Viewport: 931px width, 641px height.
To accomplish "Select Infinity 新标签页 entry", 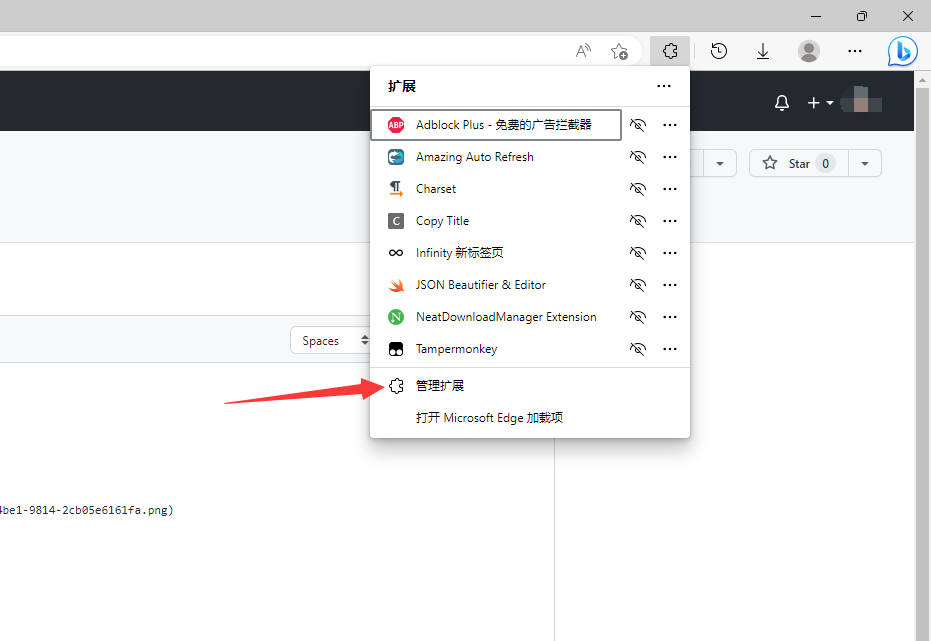I will [x=496, y=253].
